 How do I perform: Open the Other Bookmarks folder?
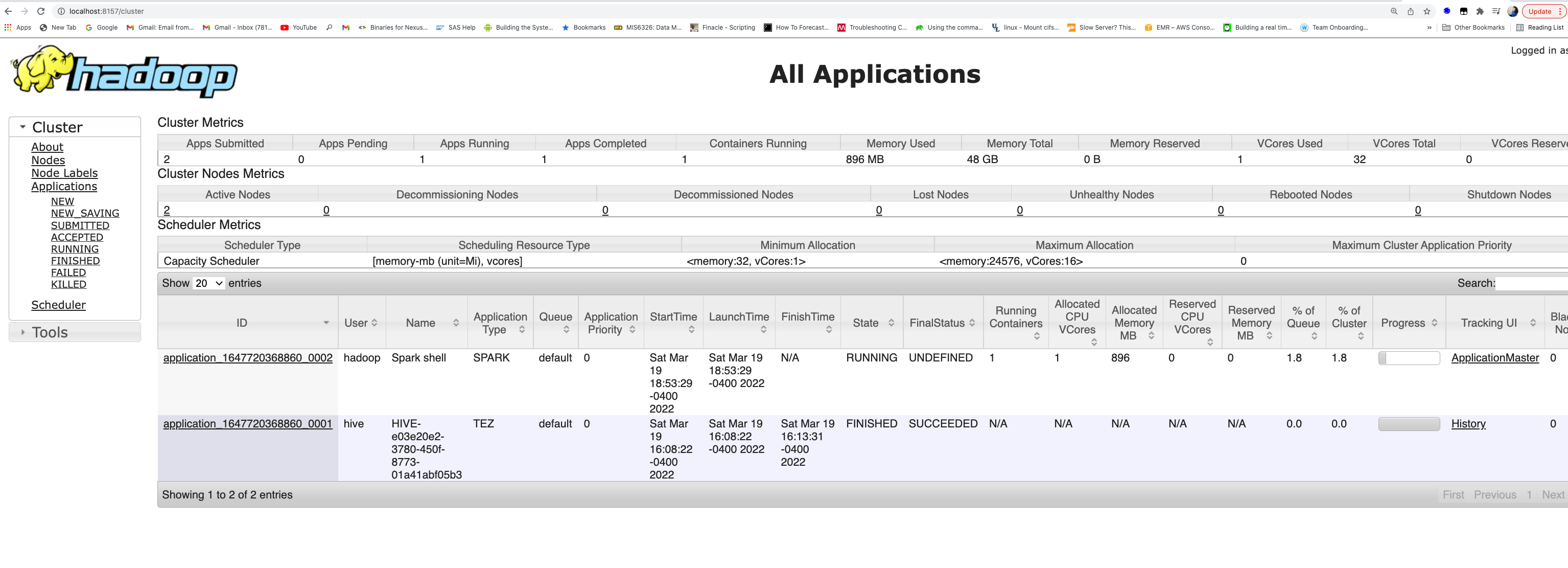tap(1473, 28)
